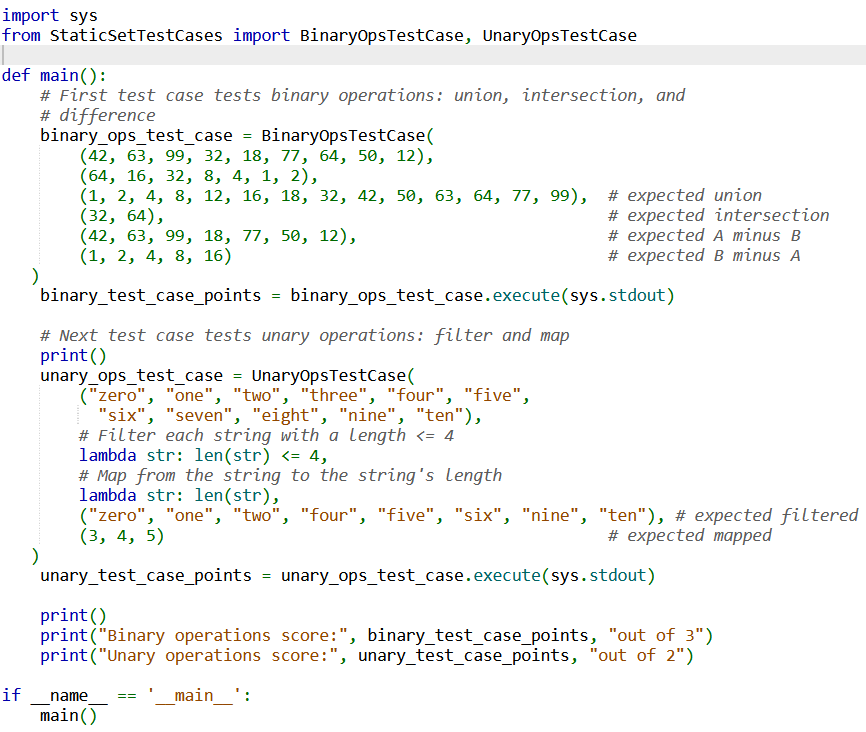Click 'unary_test_case_points' assignment variable
866x732 pixels.
[x=146, y=576]
